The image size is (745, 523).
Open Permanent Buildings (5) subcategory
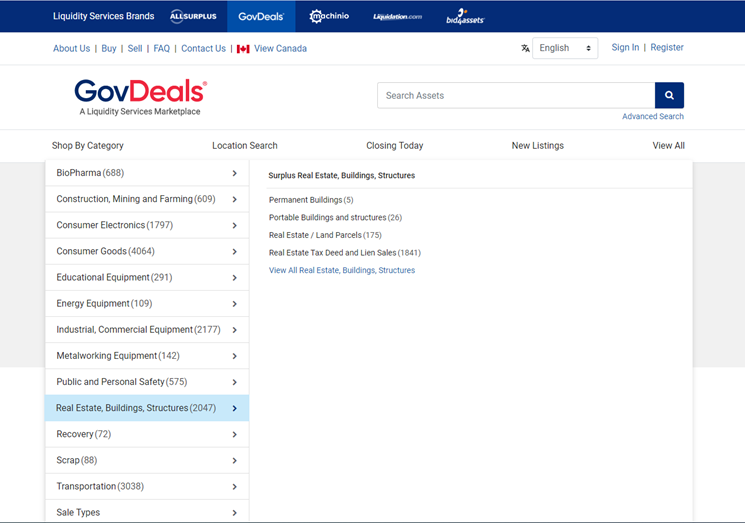point(311,200)
